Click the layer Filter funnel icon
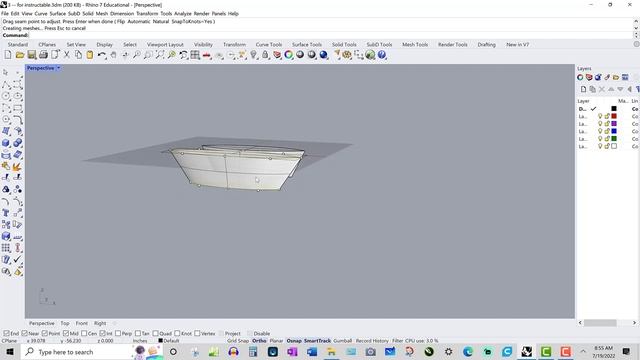The image size is (640, 360). tap(637, 89)
